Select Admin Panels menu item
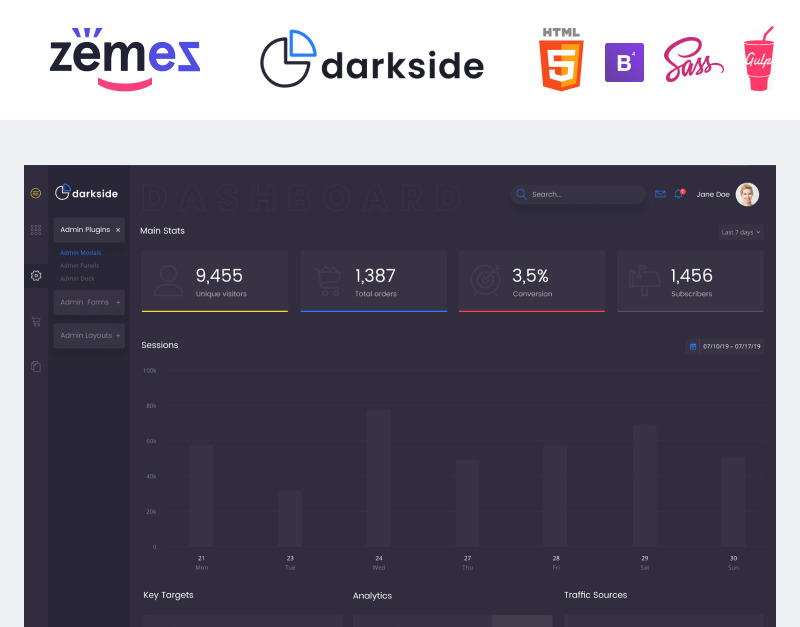 tap(80, 266)
